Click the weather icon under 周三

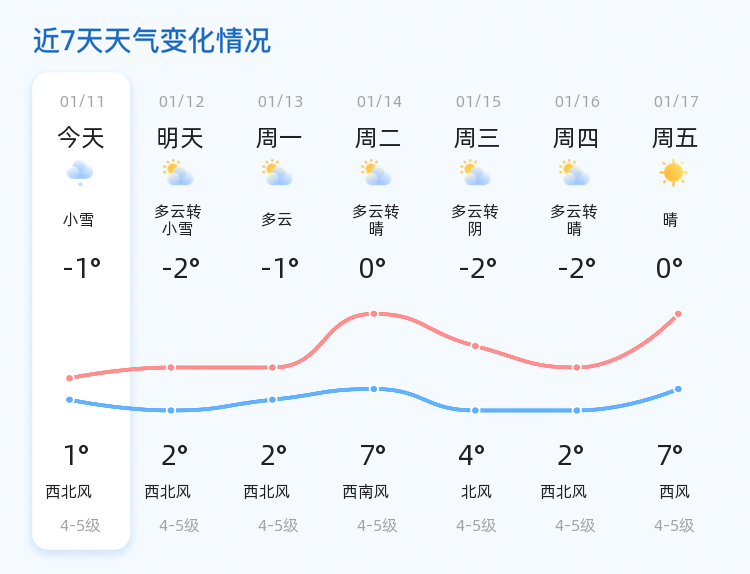pyautogui.click(x=475, y=173)
